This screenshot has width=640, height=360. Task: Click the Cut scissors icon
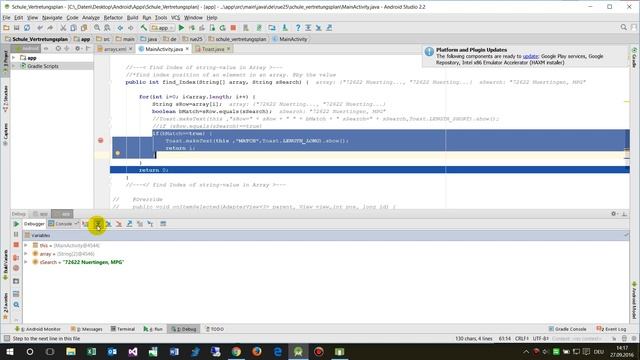click(63, 28)
